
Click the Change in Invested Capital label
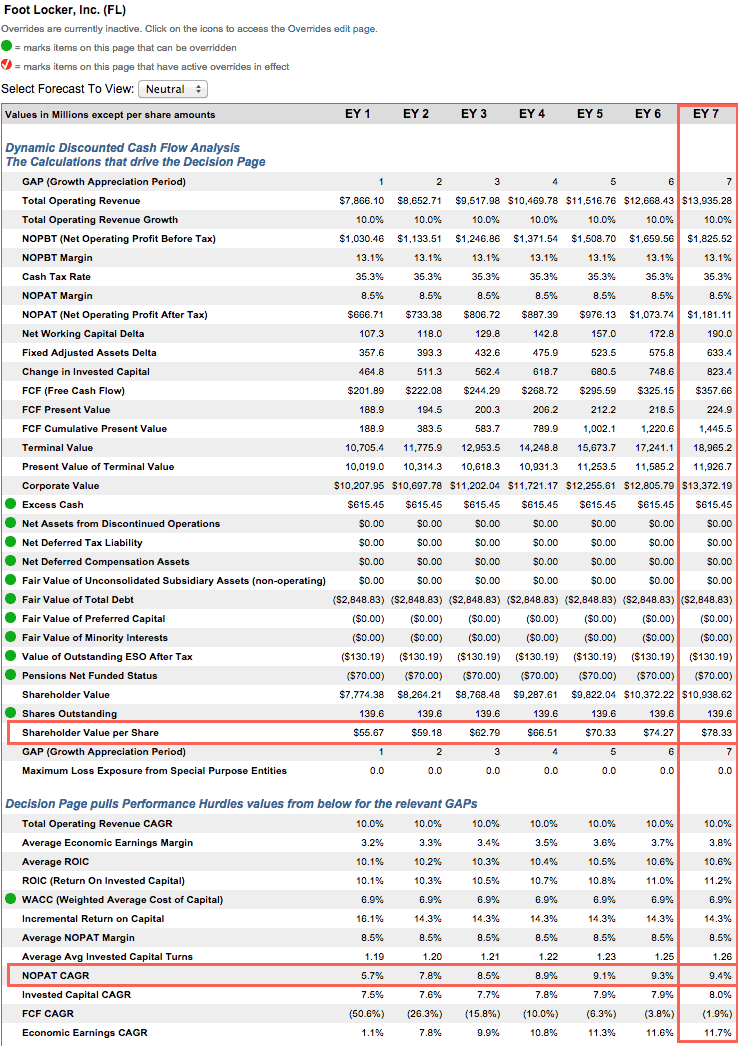[x=86, y=372]
